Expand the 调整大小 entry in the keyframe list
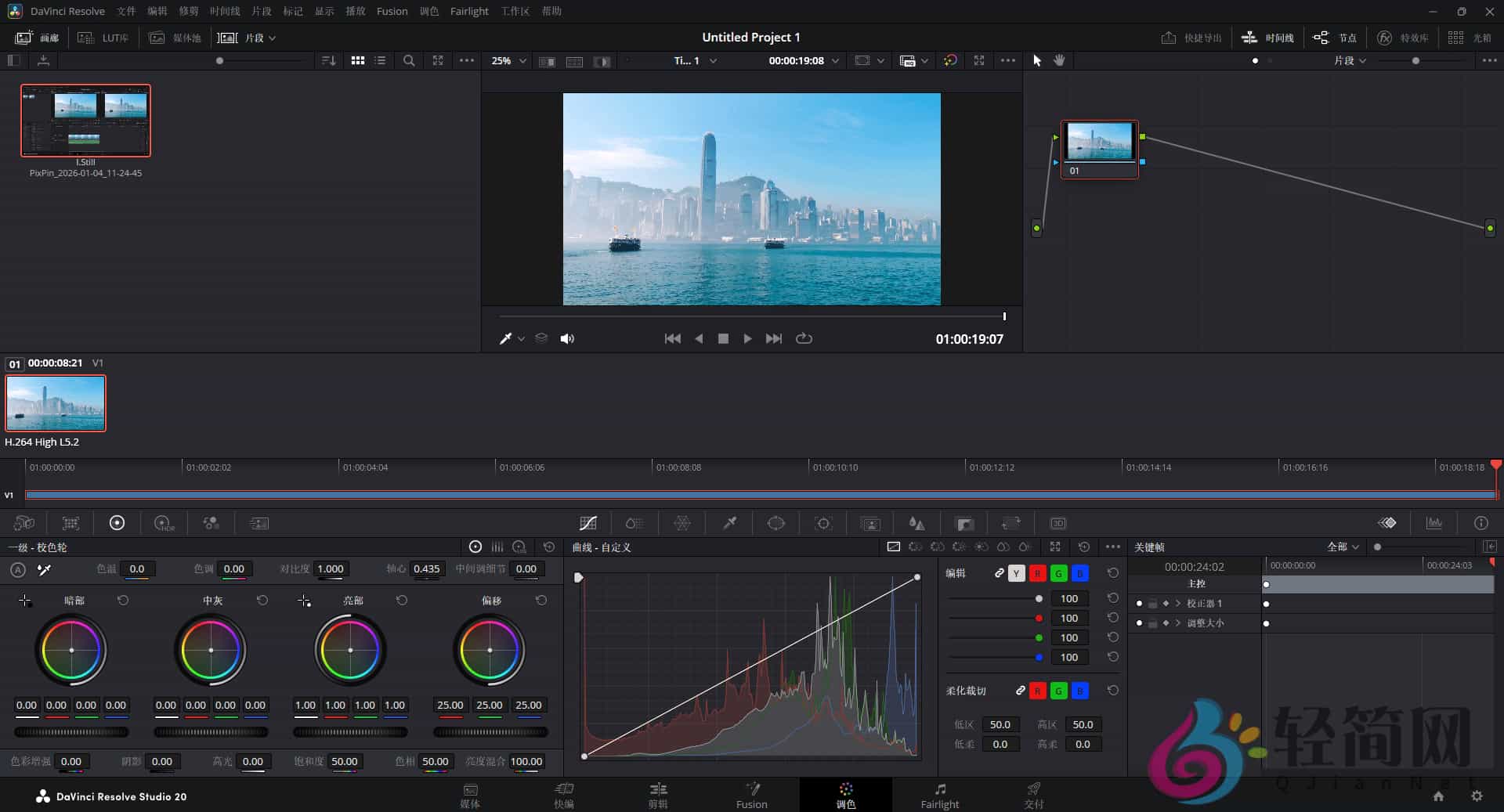The height and width of the screenshot is (812, 1504). tap(1177, 623)
